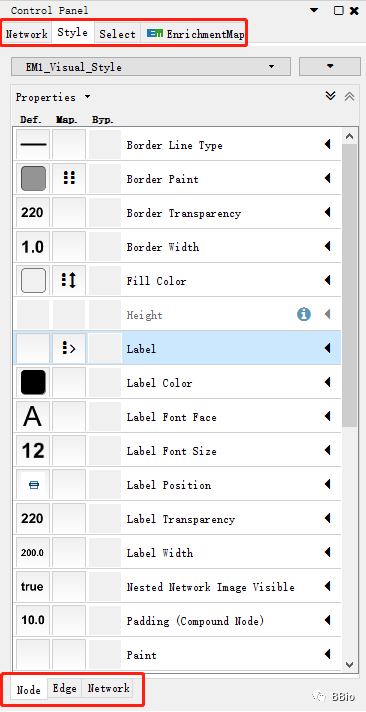Open the Height property info icon
Screen dimensions: 366x712
pyautogui.click(x=304, y=314)
